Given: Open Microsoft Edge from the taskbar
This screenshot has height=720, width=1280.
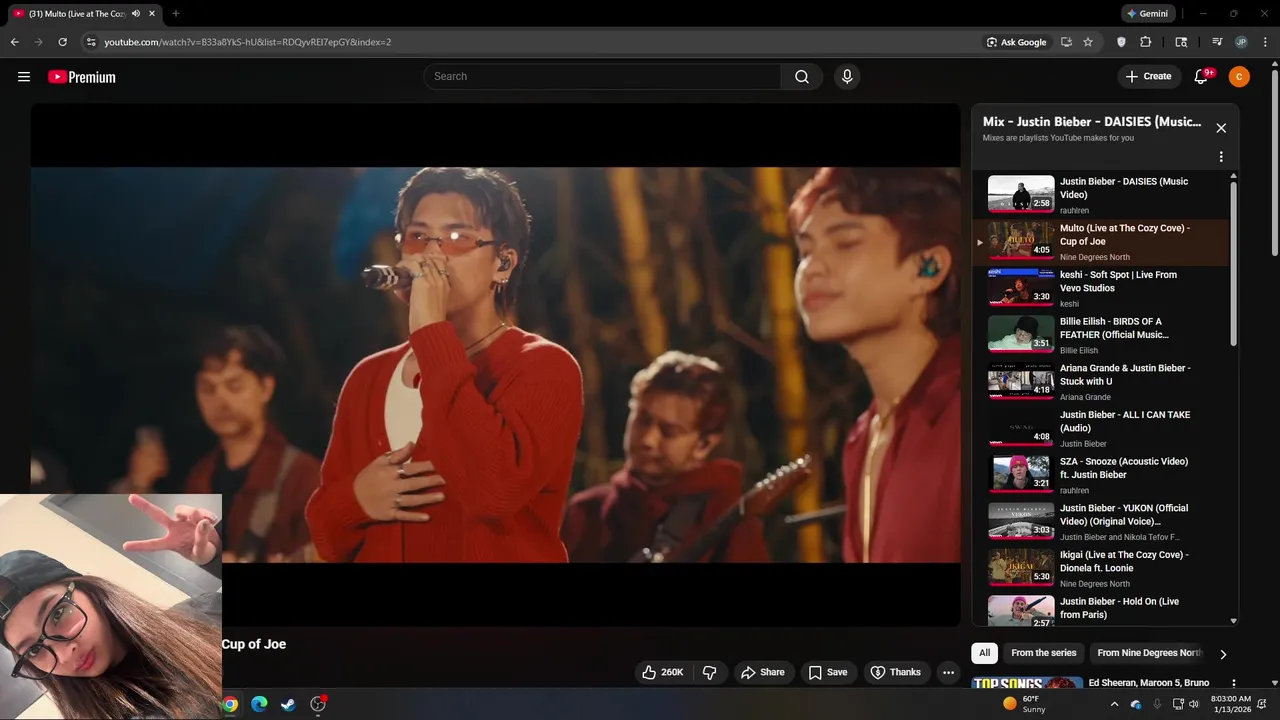Looking at the screenshot, I should coord(259,704).
